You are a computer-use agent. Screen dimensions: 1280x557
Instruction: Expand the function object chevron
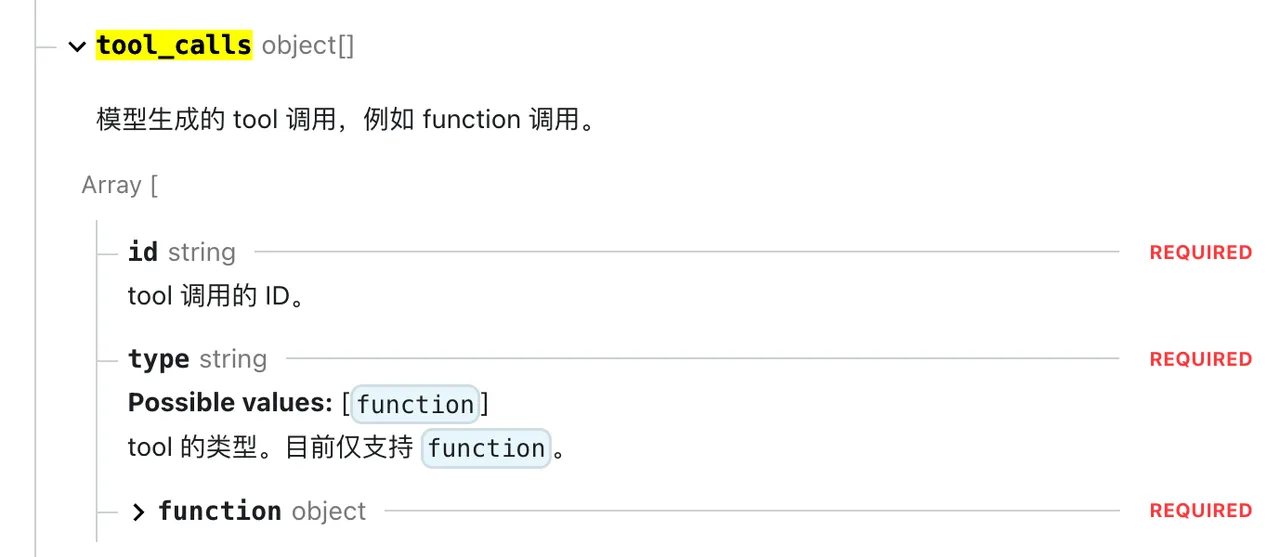(139, 512)
